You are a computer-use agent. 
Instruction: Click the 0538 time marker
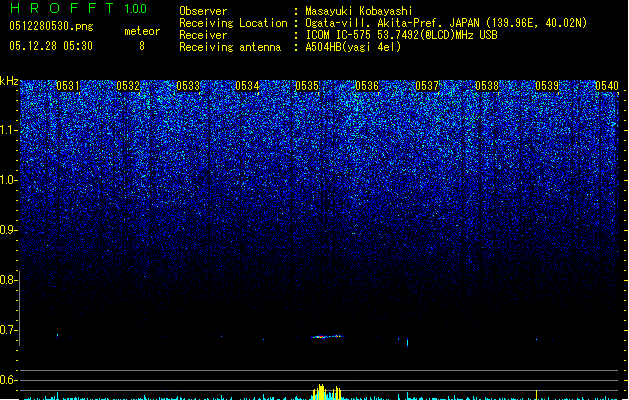tap(487, 86)
